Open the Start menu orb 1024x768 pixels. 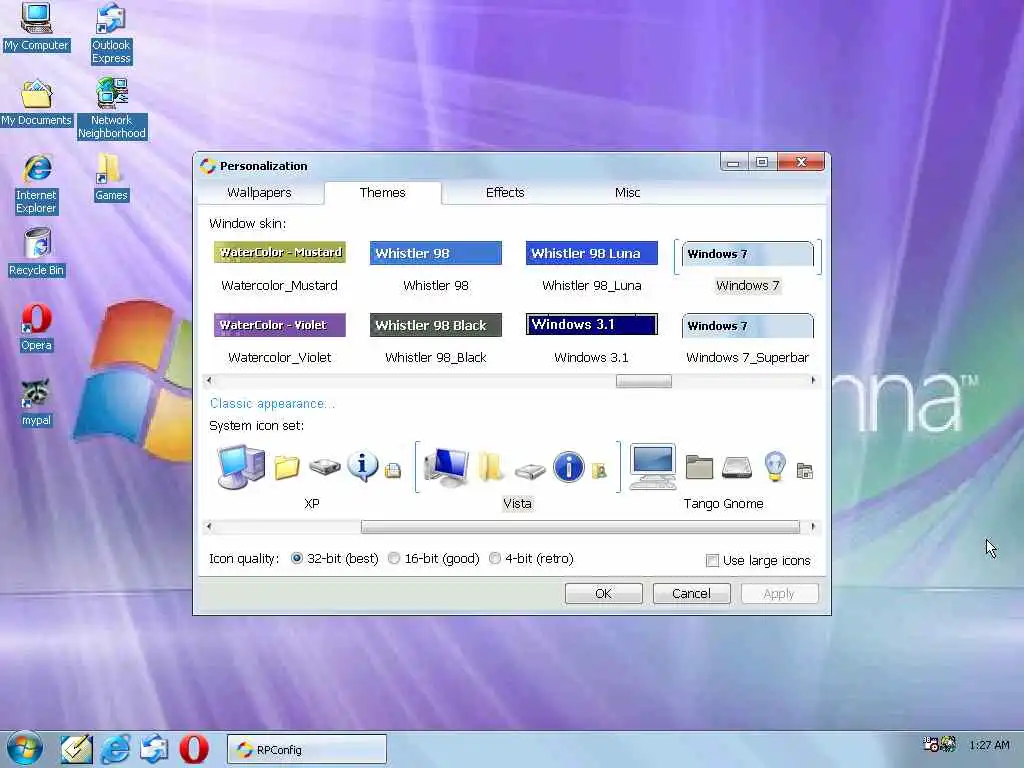[x=24, y=748]
